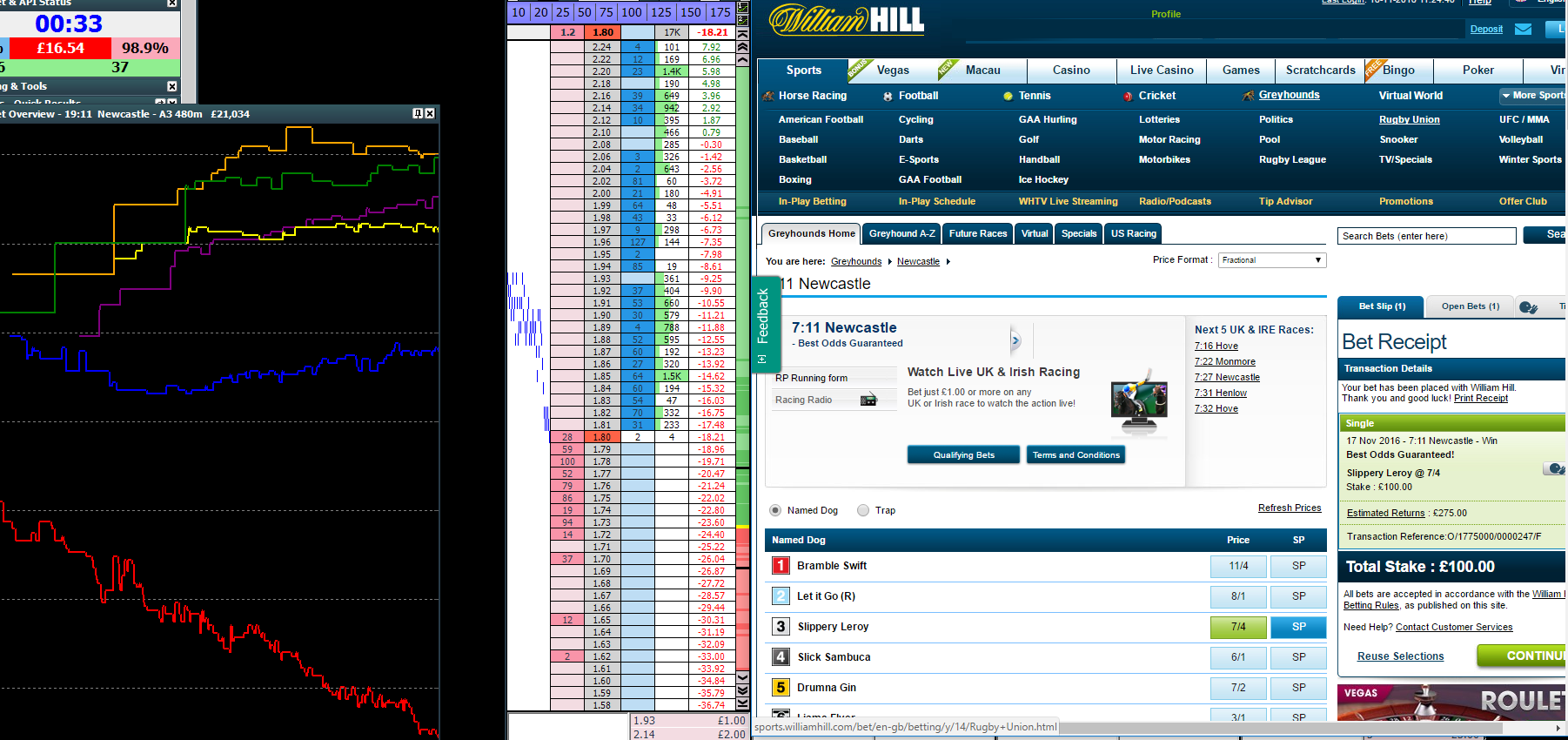Toggle the 7/4 price for Slippery Leroy

click(x=1238, y=627)
